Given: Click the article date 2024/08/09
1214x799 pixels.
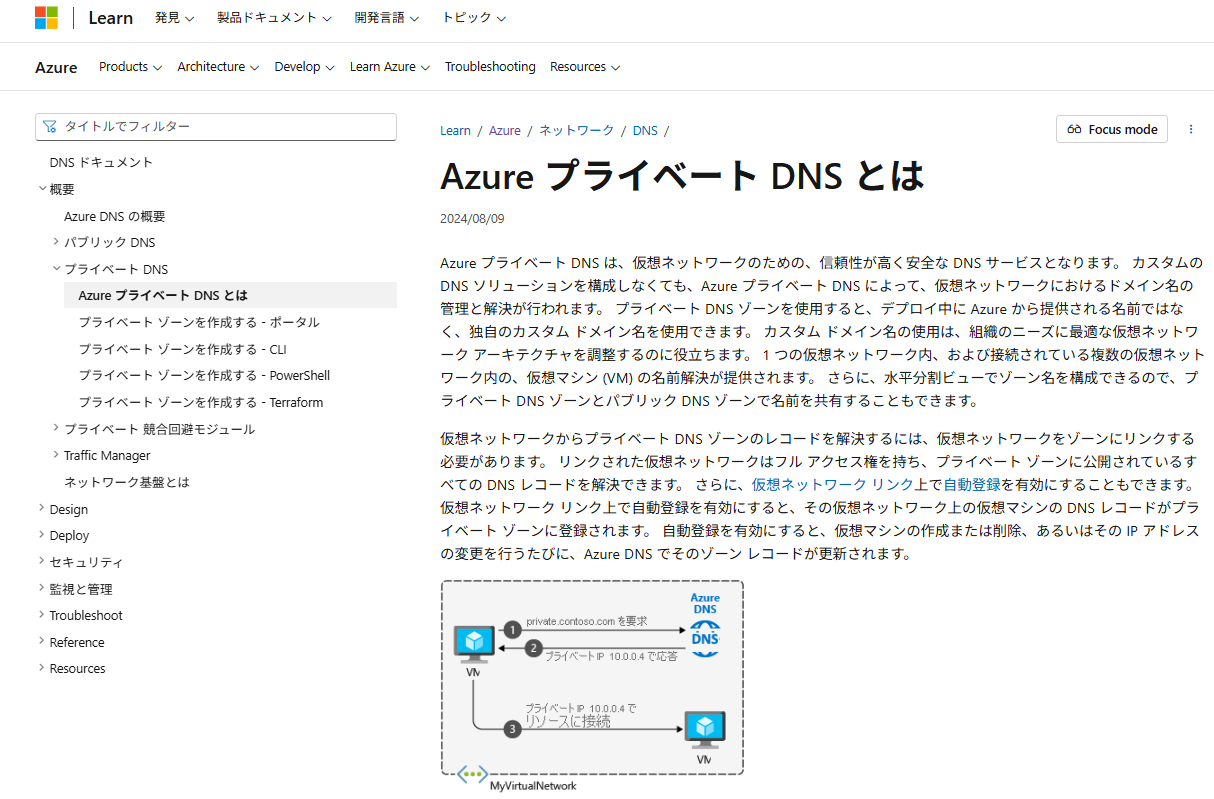Looking at the screenshot, I should click(472, 218).
